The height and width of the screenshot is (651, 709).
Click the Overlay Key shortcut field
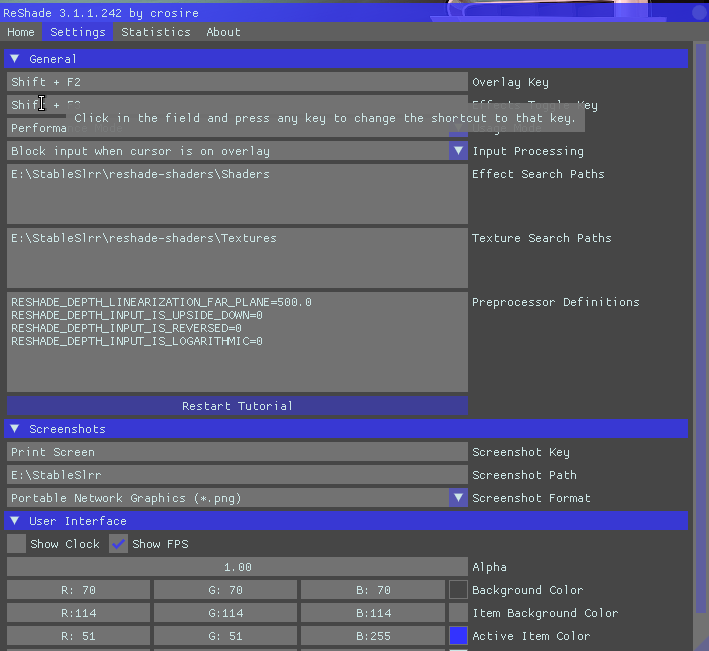237,82
